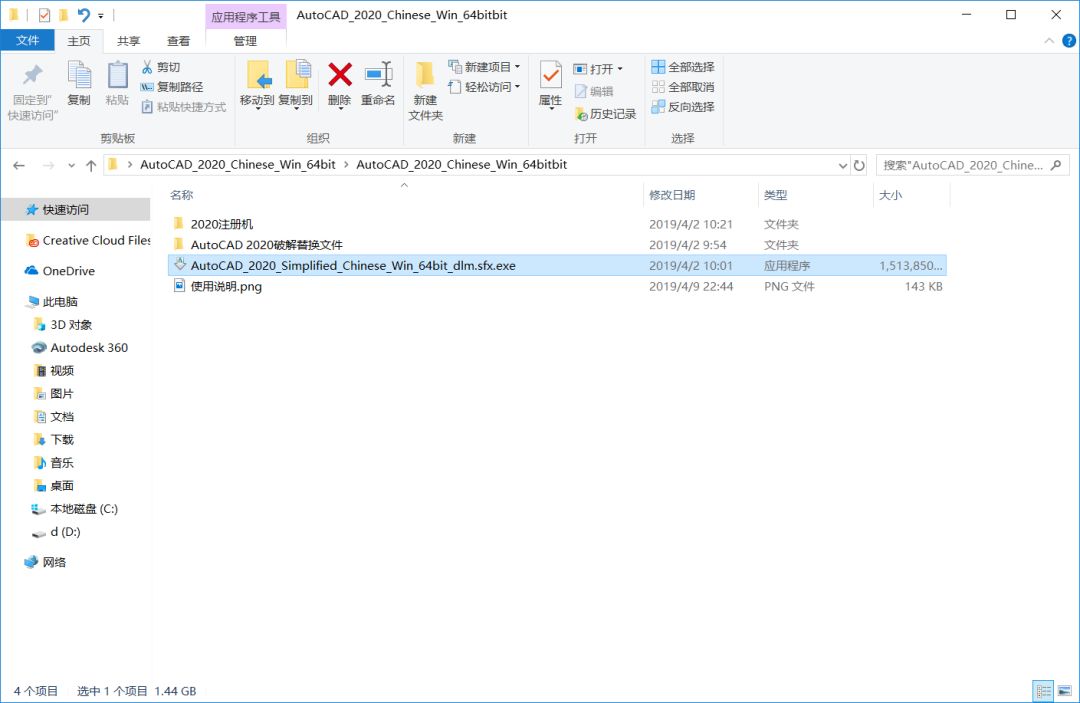1080x703 pixels.
Task: Open Downloads (下载) in the sidebar
Action: 54,439
